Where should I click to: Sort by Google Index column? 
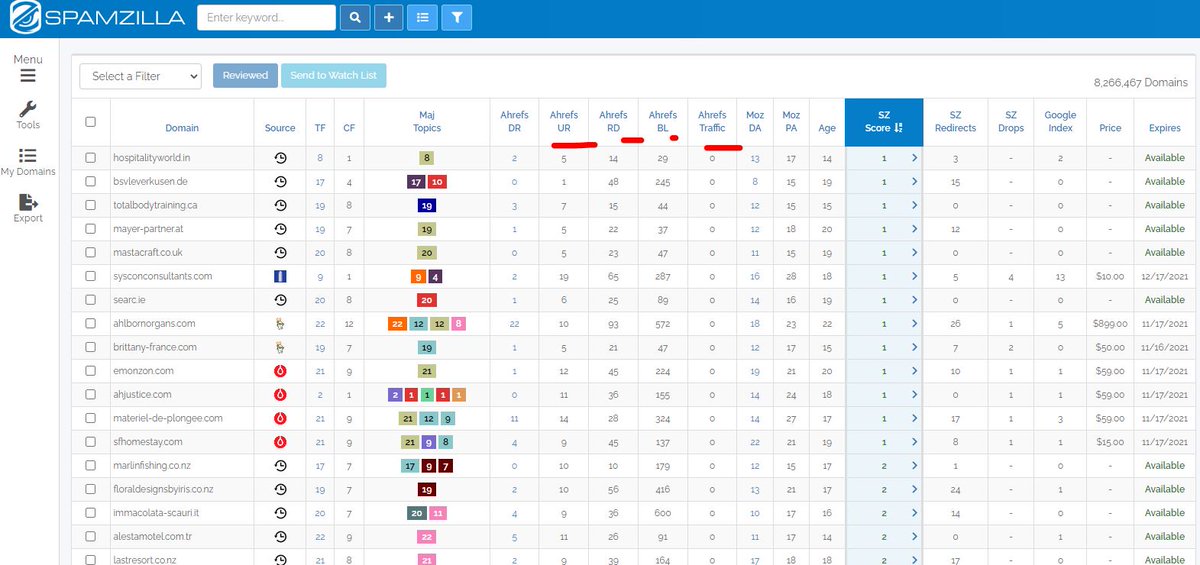click(x=1060, y=122)
